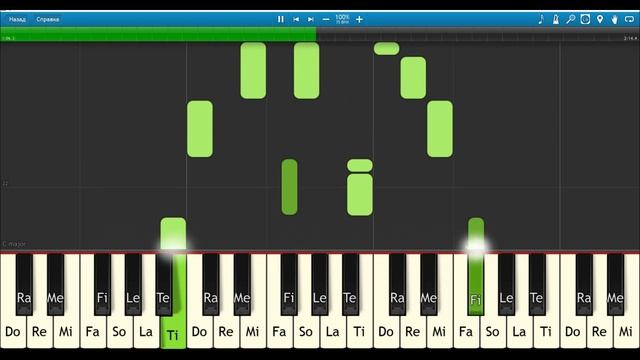640x360 pixels.
Task: Open the hands selection icon
Action: (x=614, y=19)
